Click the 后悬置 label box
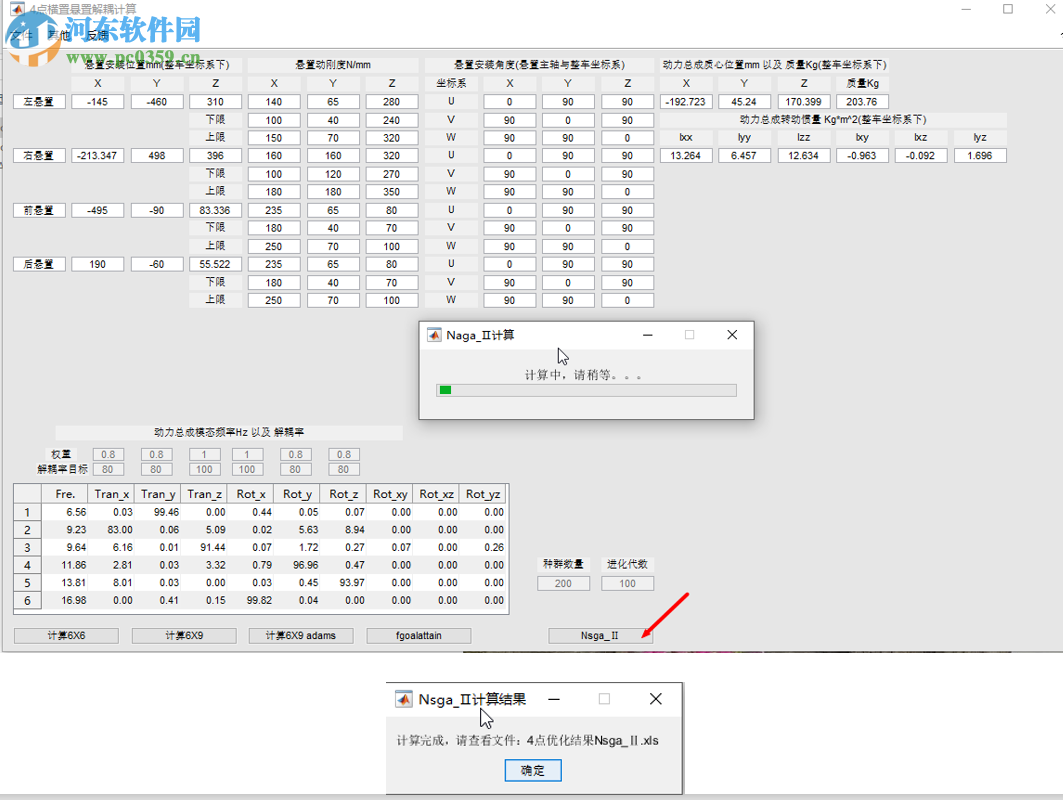Image resolution: width=1063 pixels, height=800 pixels. (x=39, y=264)
